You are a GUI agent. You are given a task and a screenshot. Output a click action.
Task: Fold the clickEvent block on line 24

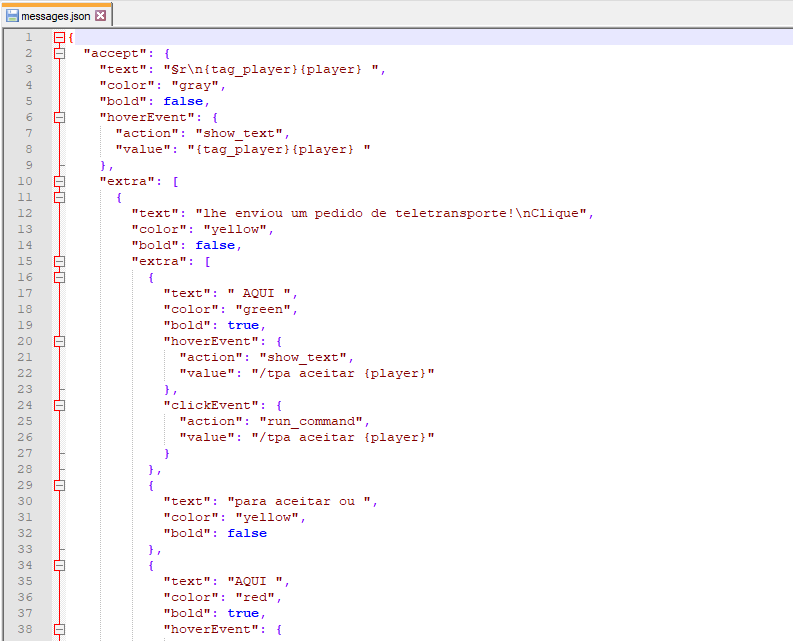pos(59,405)
